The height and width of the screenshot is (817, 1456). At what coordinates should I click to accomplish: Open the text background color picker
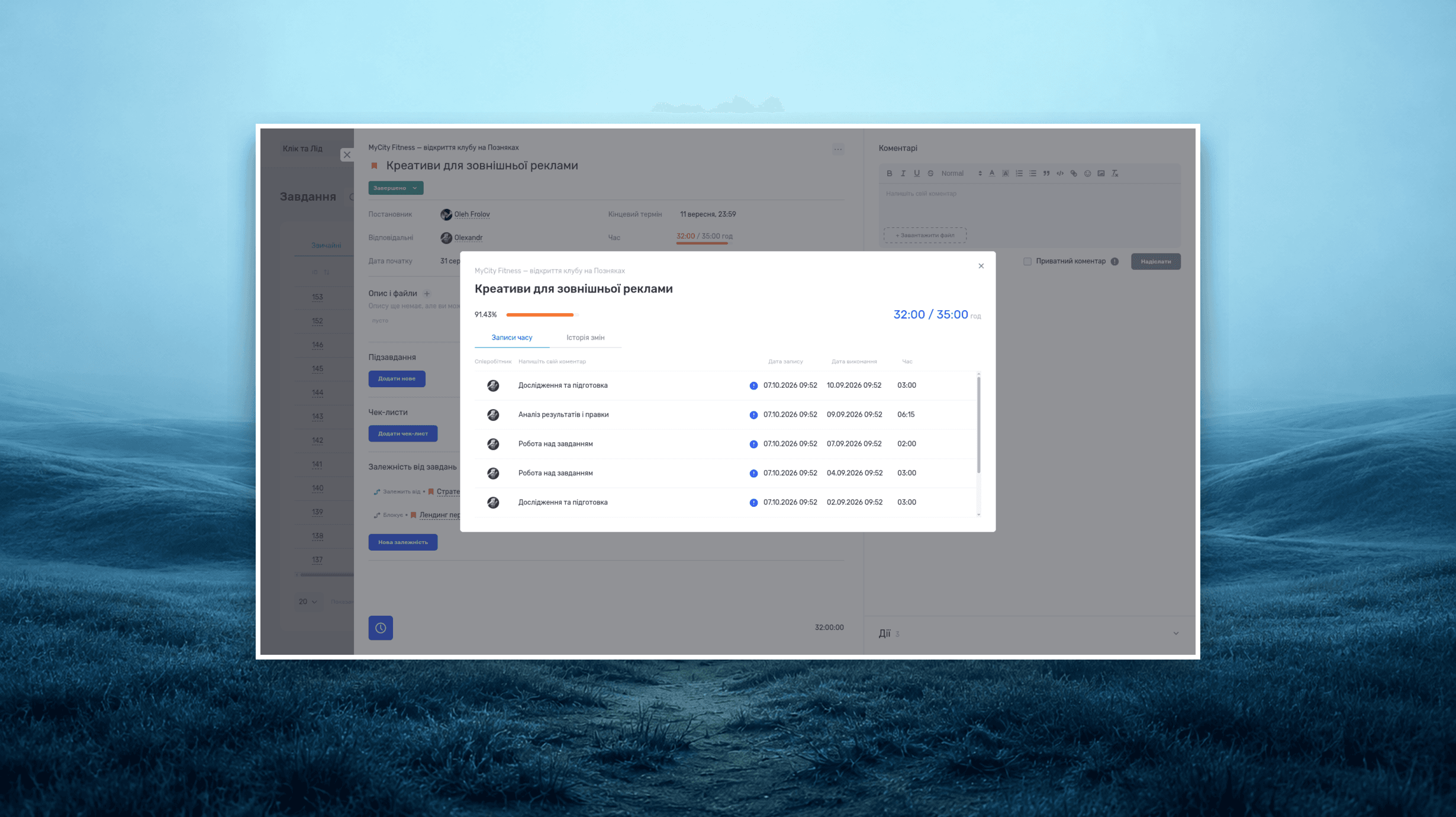click(1006, 173)
